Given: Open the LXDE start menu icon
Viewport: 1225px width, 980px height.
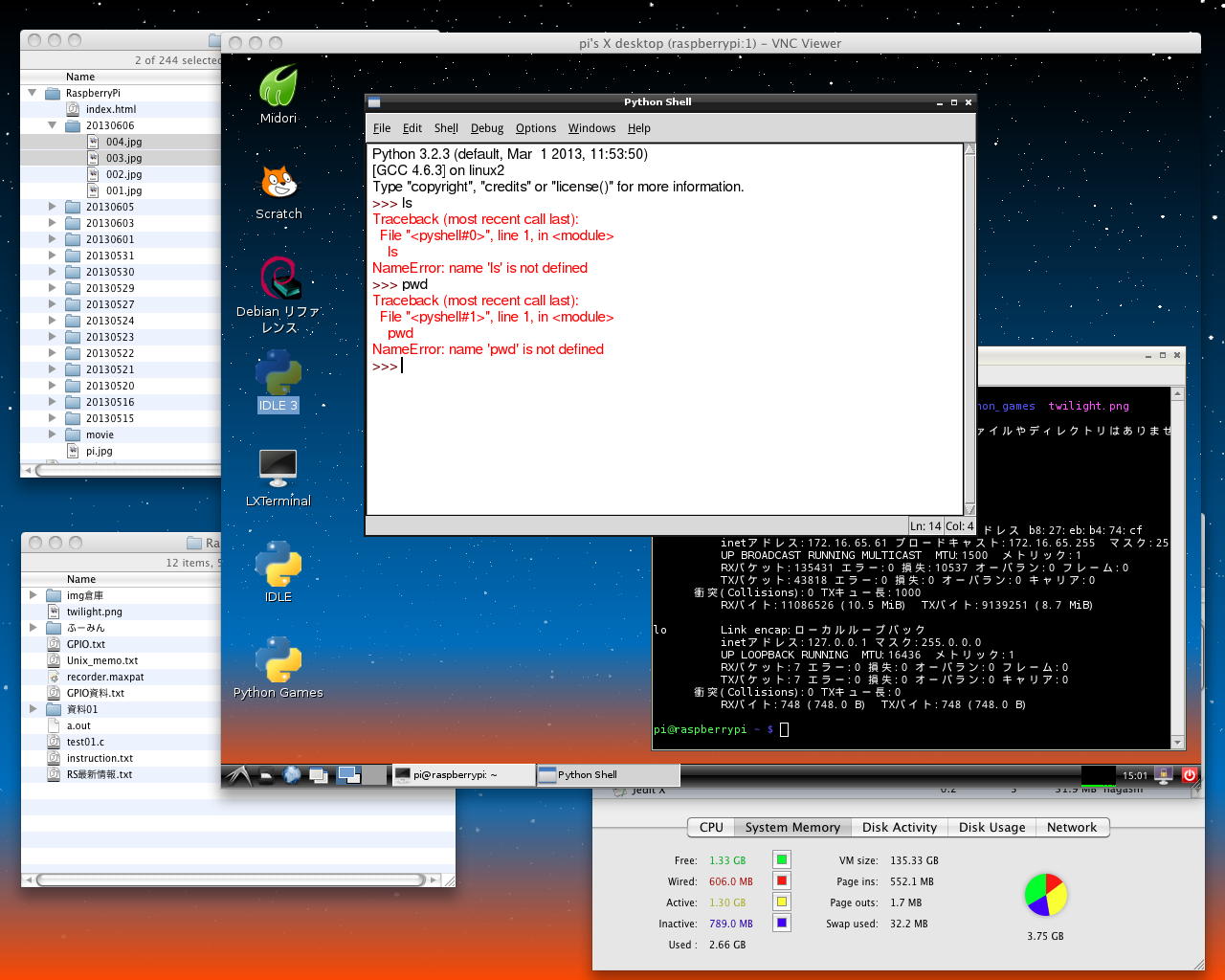Looking at the screenshot, I should pyautogui.click(x=238, y=775).
